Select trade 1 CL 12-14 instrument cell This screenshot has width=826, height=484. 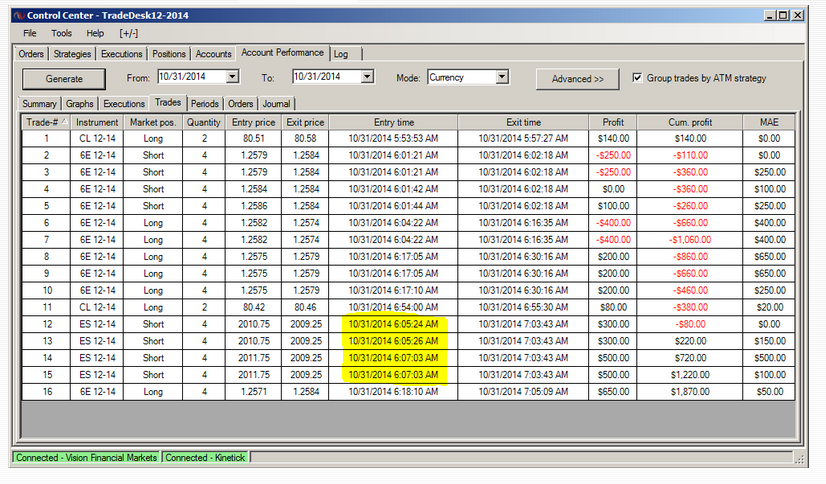97,139
